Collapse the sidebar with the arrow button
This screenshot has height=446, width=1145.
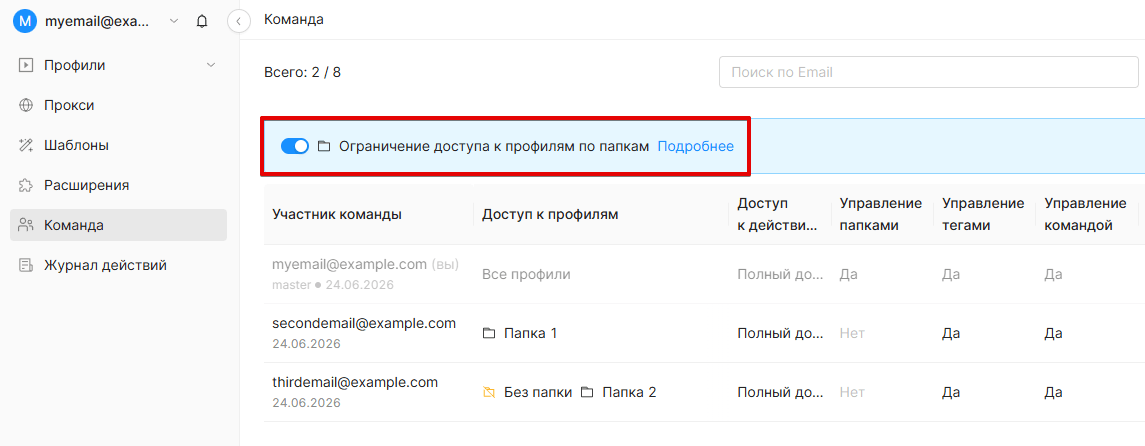239,22
